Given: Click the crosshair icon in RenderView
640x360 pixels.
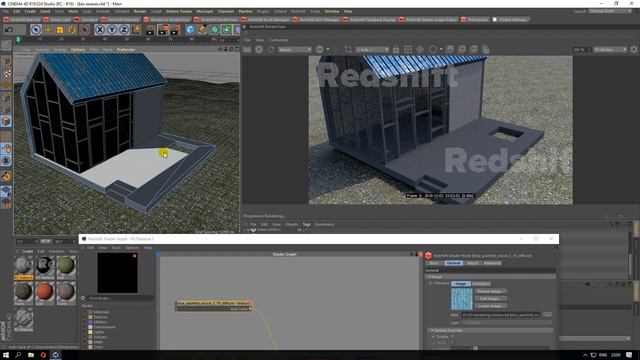Looking at the screenshot, I should pos(420,49).
